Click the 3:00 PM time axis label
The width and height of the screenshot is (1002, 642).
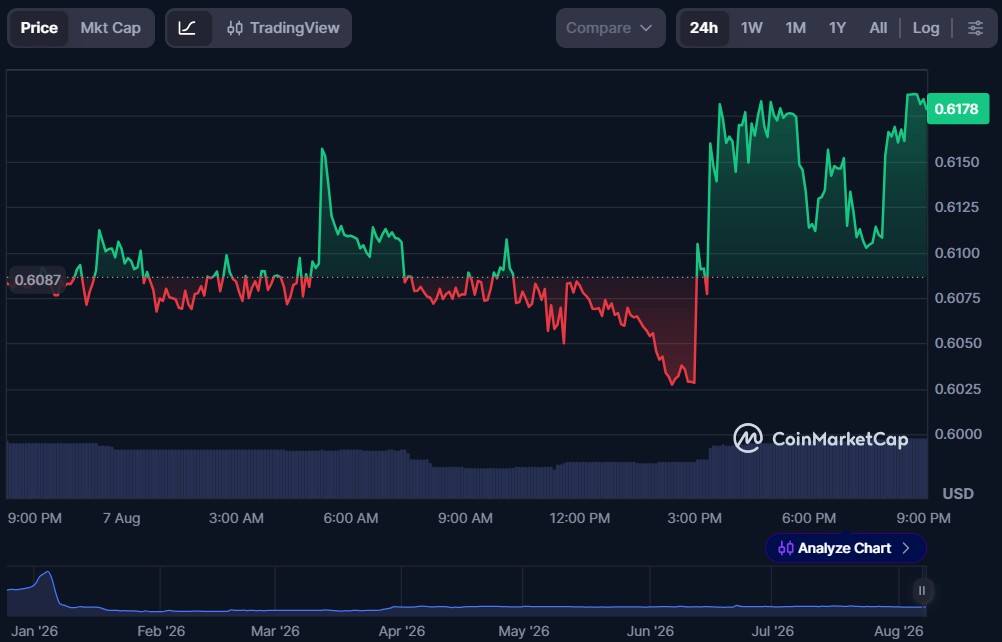point(695,518)
